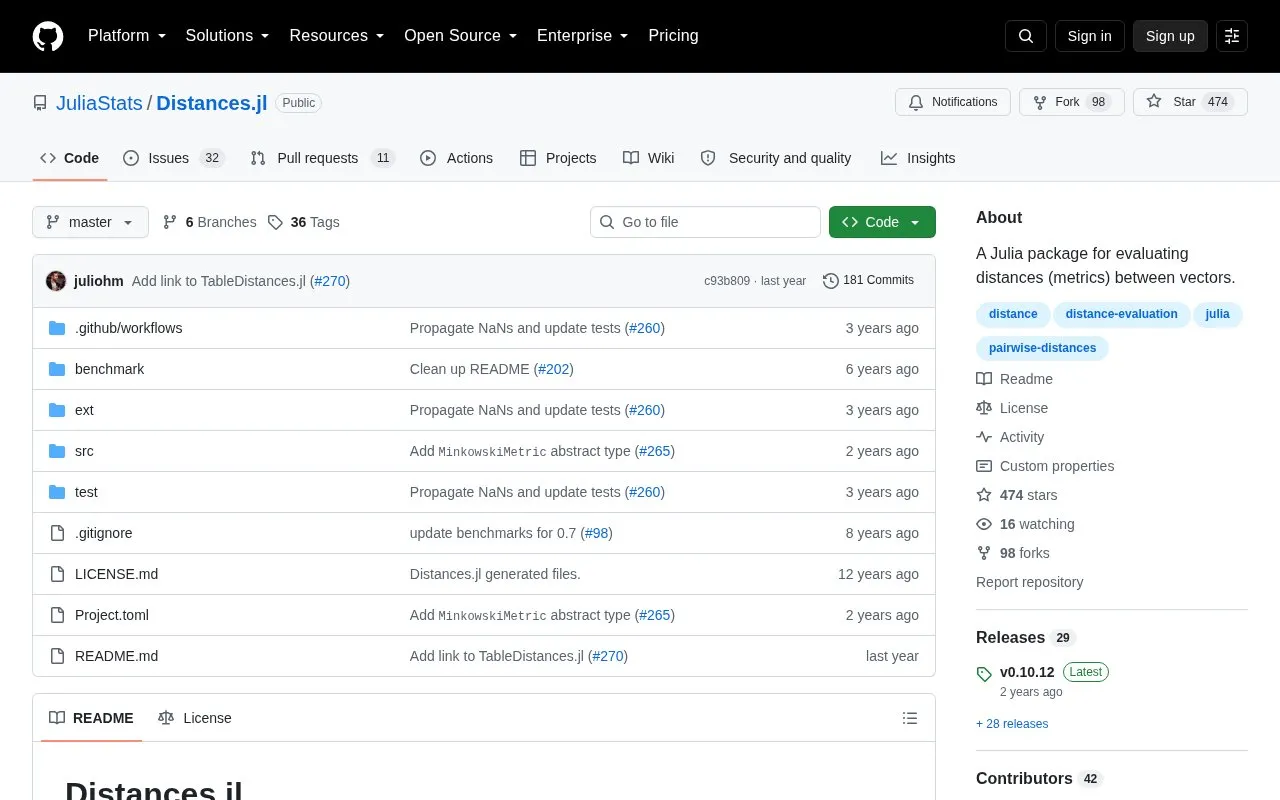Open the + 28 releases link
This screenshot has width=1280, height=800.
1012,724
